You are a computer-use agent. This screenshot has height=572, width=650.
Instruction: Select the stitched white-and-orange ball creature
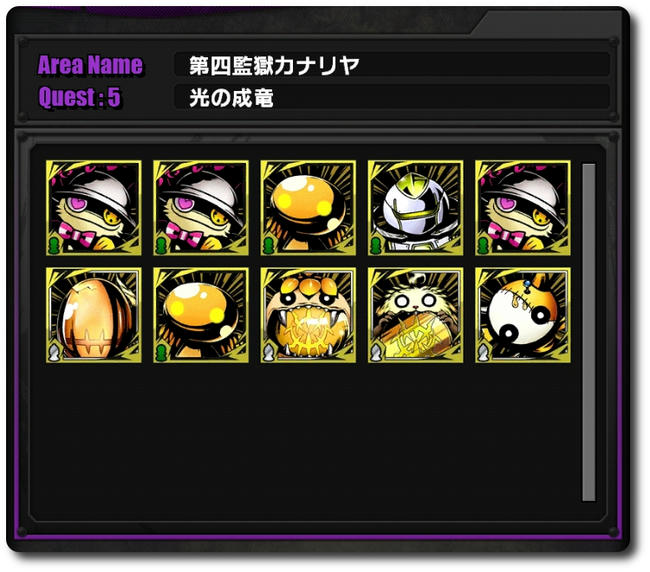pos(523,315)
